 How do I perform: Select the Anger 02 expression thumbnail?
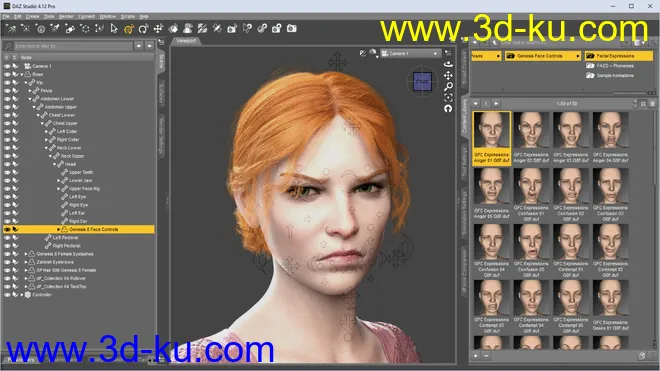point(531,138)
